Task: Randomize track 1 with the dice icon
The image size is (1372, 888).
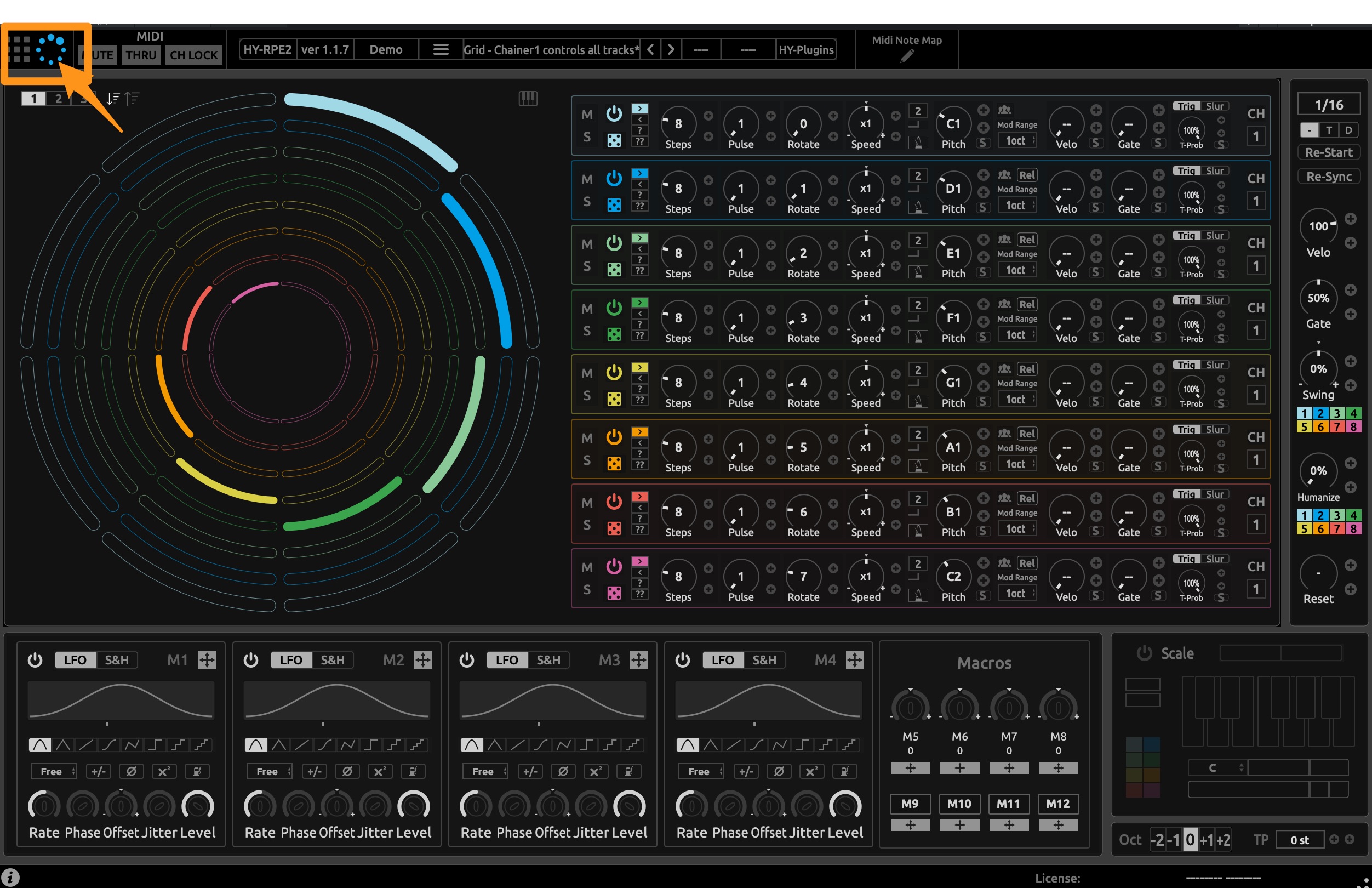Action: coord(614,140)
